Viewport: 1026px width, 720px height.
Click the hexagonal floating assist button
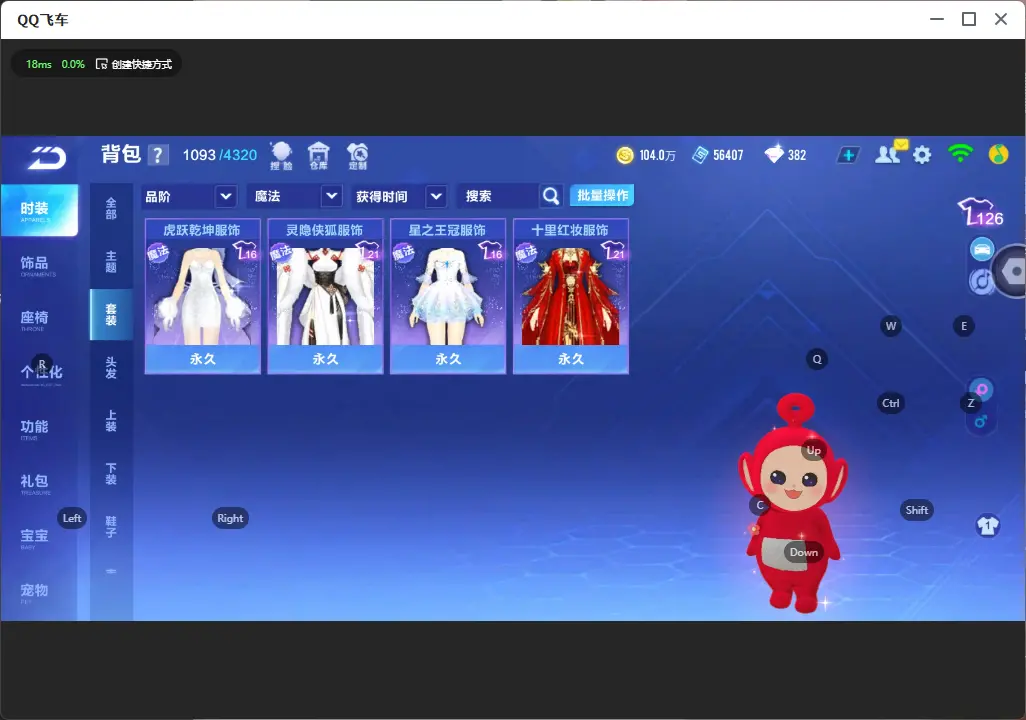tap(1011, 271)
